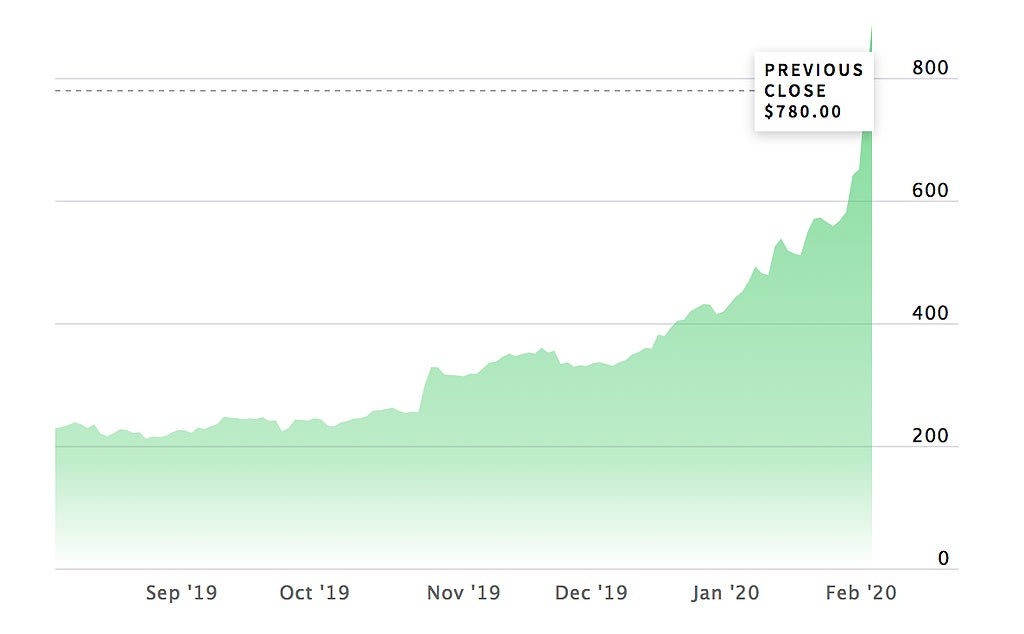
Task: Click the 0 price axis label
Action: click(x=943, y=559)
